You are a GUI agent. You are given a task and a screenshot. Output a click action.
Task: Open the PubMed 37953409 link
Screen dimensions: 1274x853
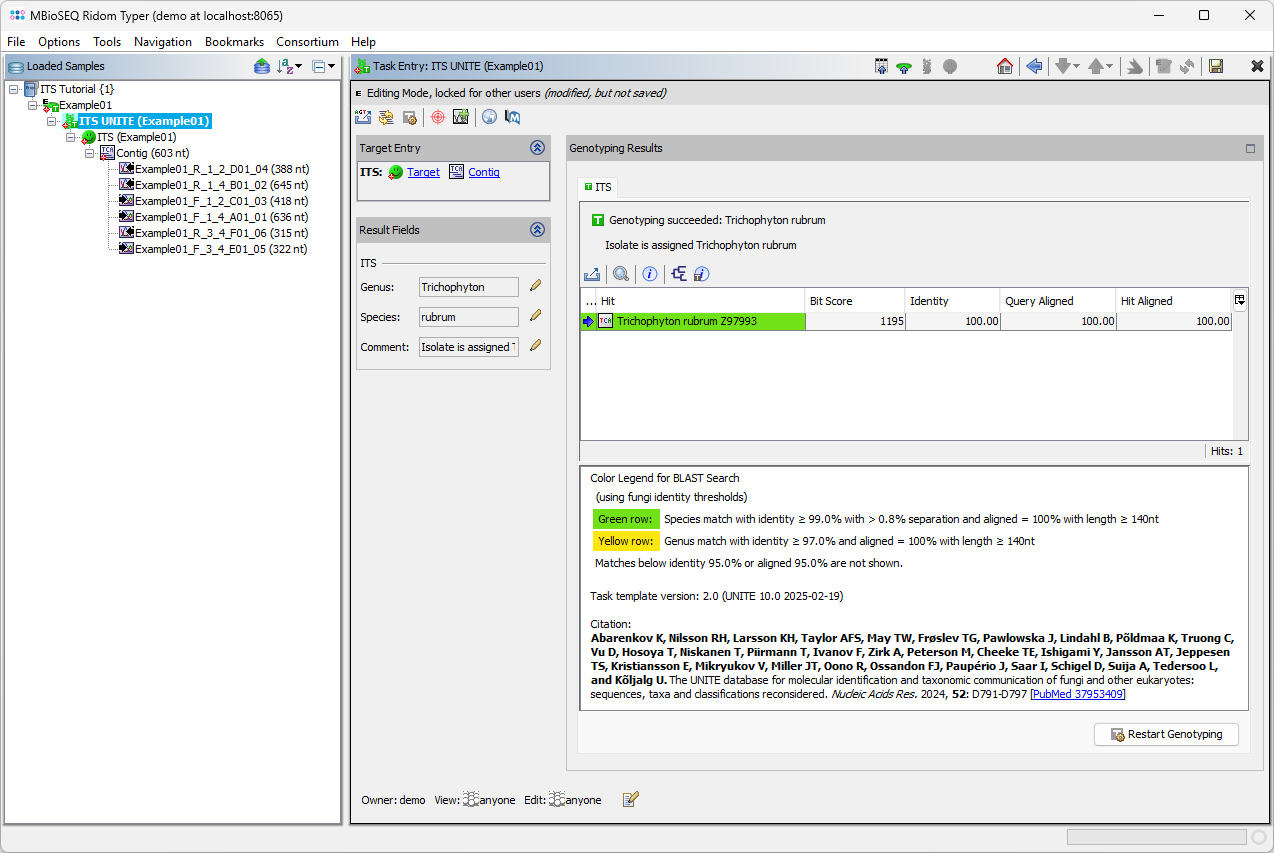[x=1077, y=694]
